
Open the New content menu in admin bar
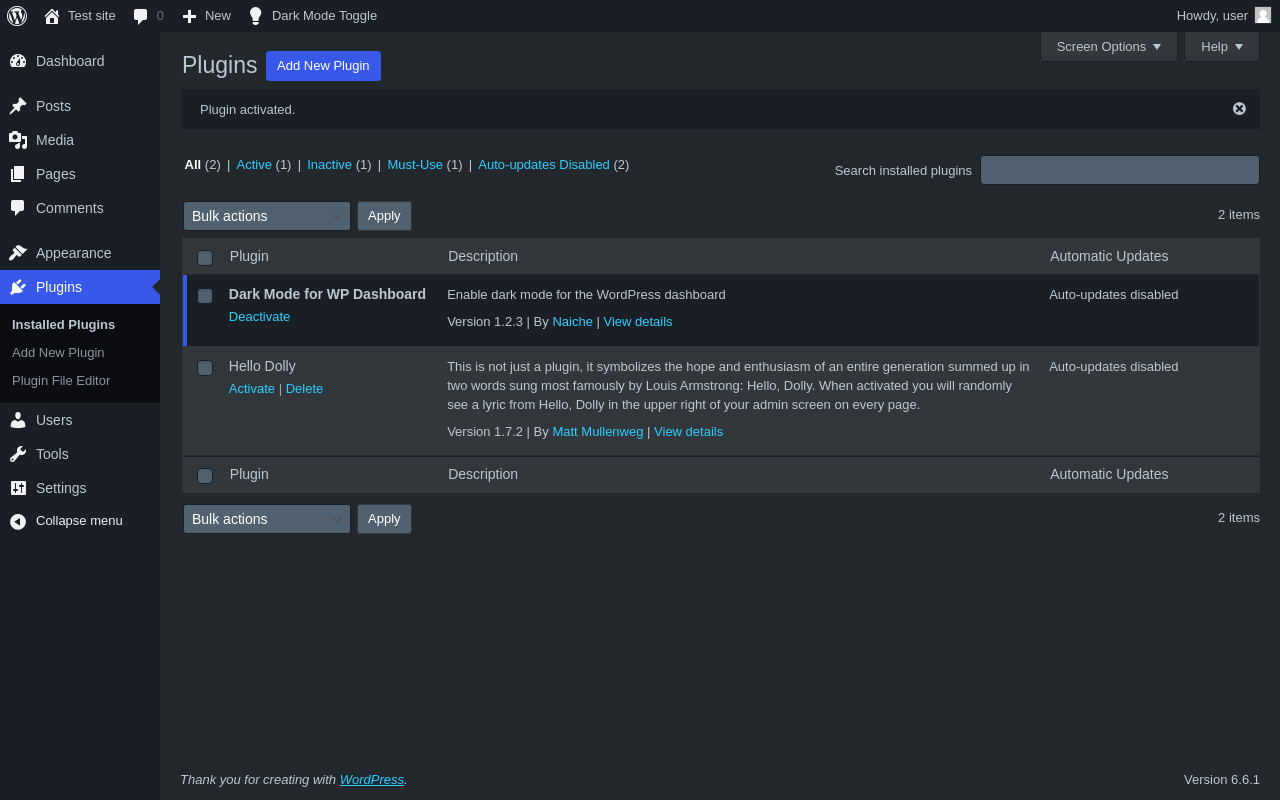click(206, 16)
